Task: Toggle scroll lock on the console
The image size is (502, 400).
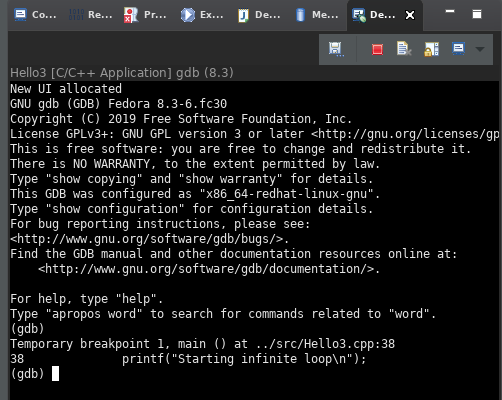Action: click(x=431, y=49)
